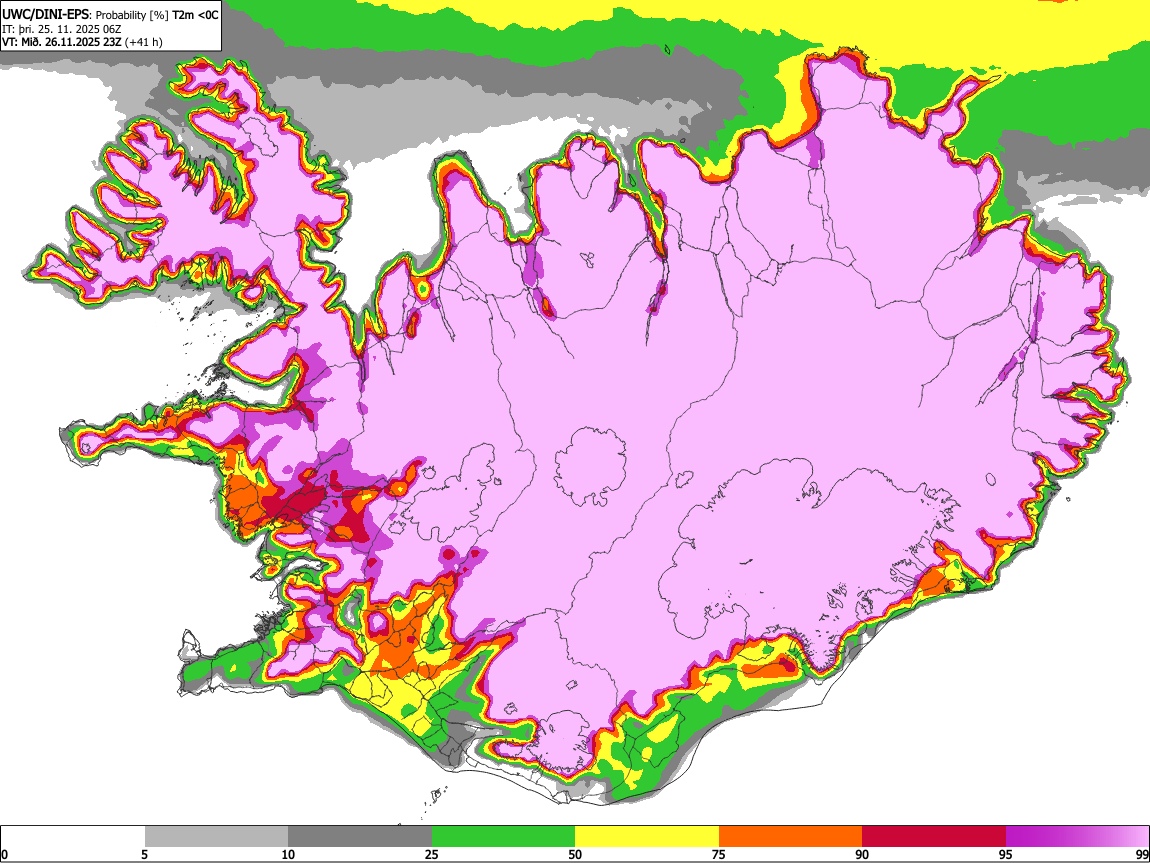Click the legend label '0'
Viewport: 1150px width, 863px height.
coord(4,855)
